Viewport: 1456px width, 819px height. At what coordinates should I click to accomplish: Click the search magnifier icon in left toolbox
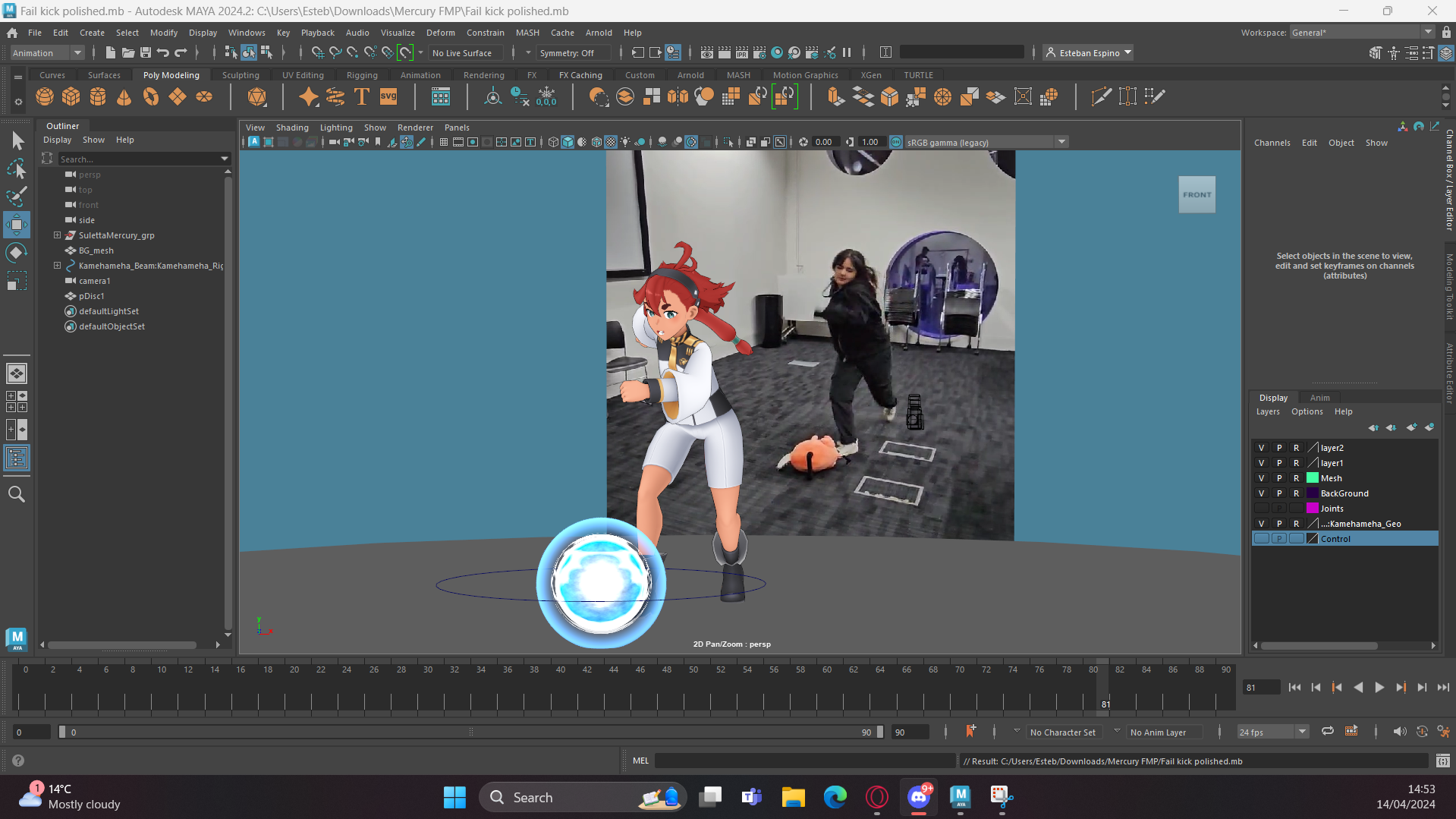(x=17, y=494)
